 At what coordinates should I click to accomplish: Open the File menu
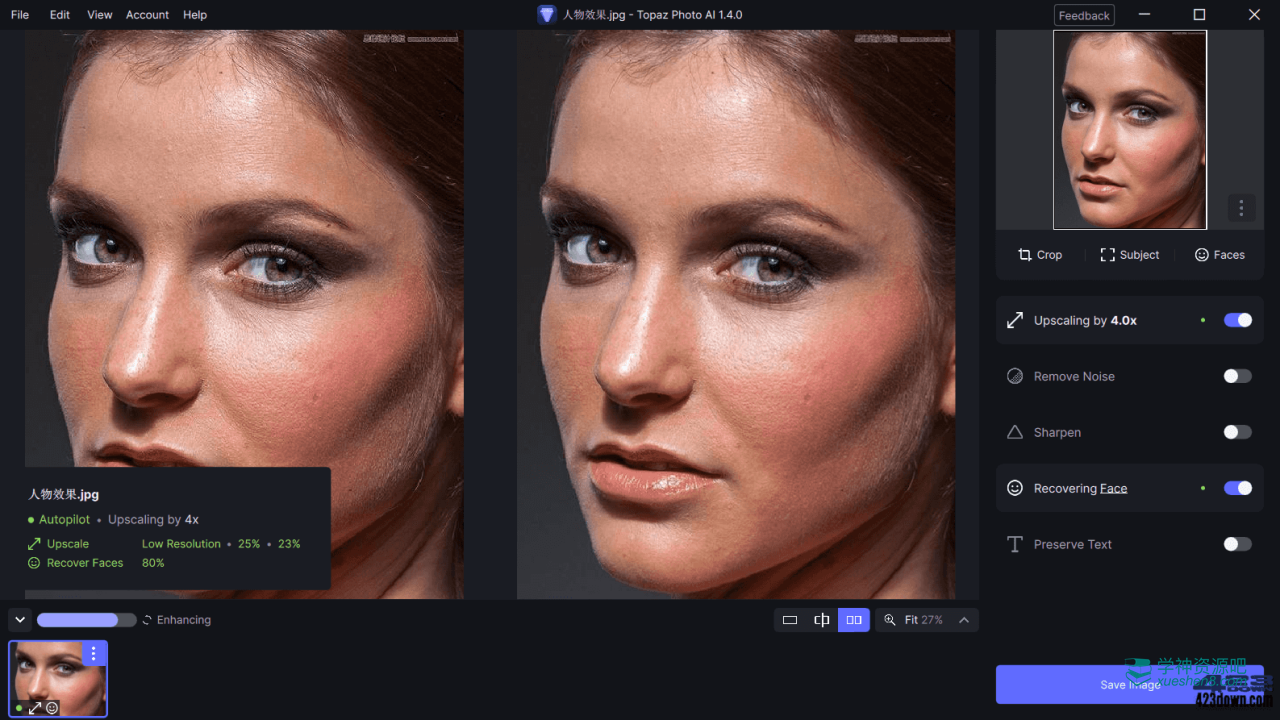coord(20,15)
